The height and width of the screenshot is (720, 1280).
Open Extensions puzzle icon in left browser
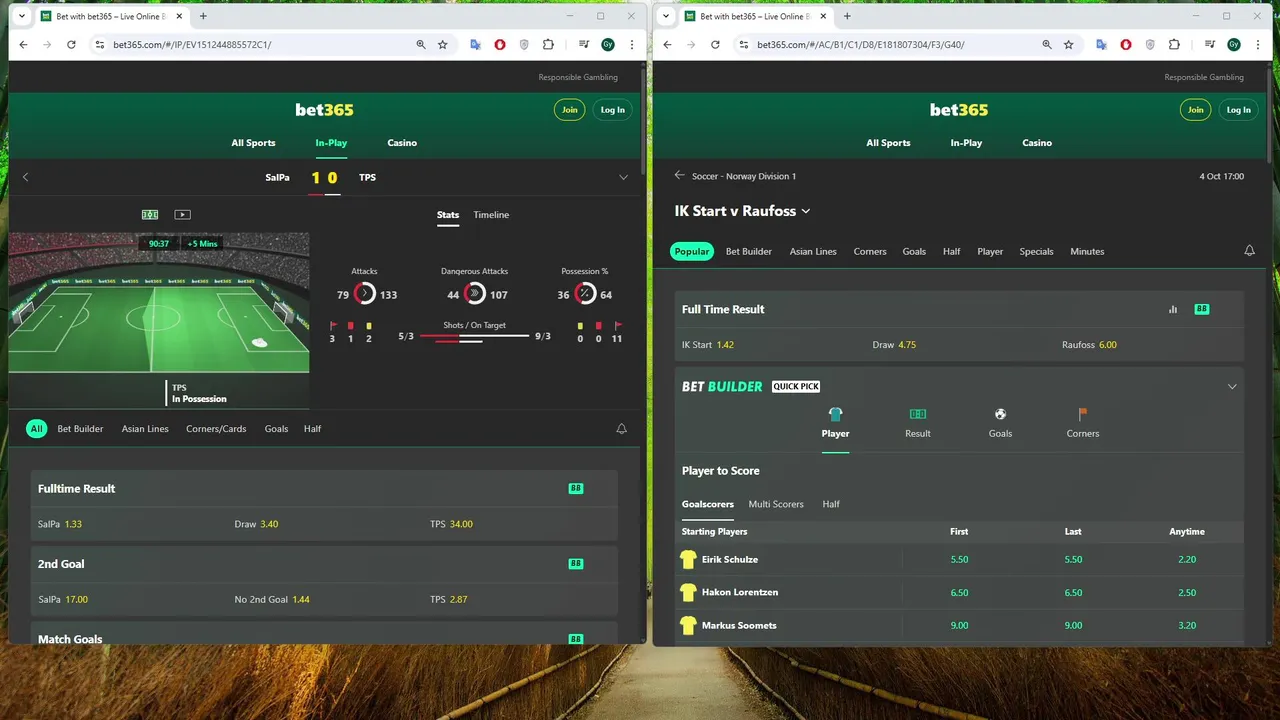click(548, 44)
